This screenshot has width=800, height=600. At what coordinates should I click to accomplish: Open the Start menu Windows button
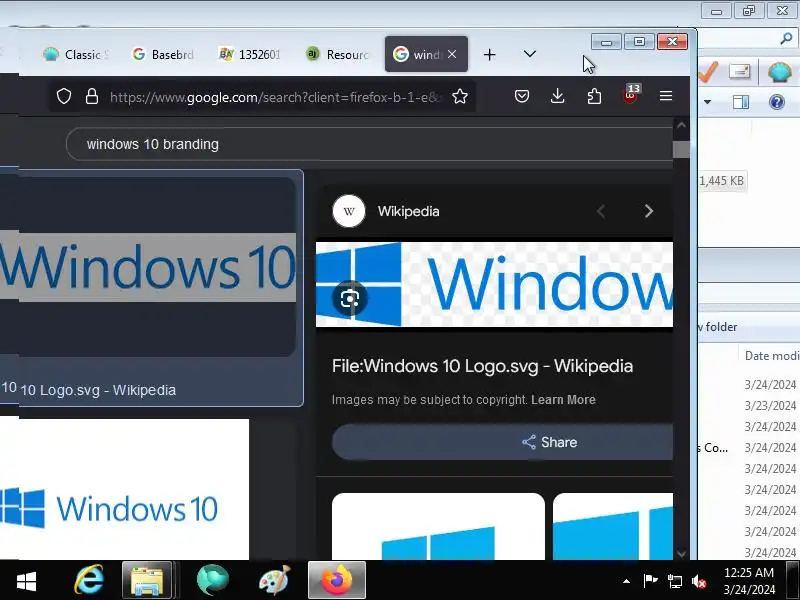click(x=26, y=581)
